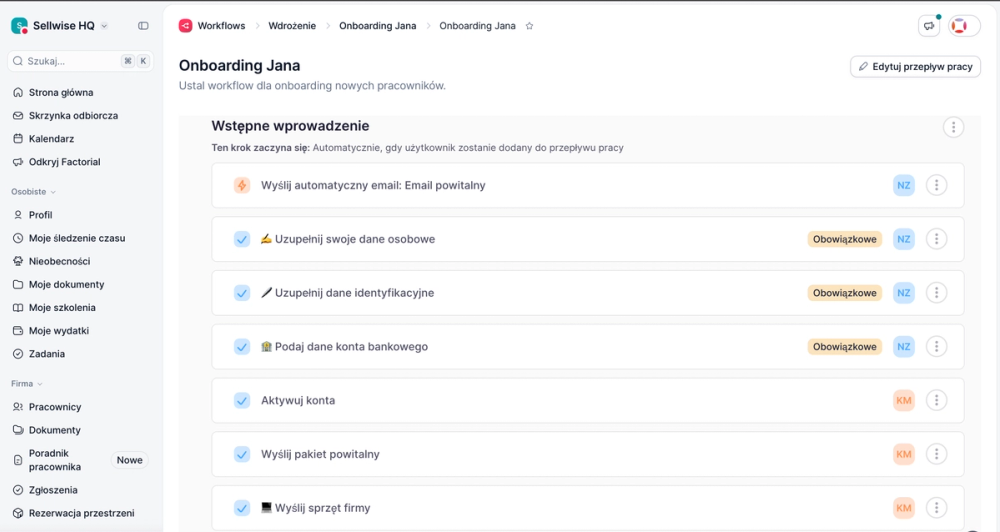Click Obowiązkowe tag on Uzupełnij dane identyfikacyjne
The image size is (1000, 532).
(844, 293)
